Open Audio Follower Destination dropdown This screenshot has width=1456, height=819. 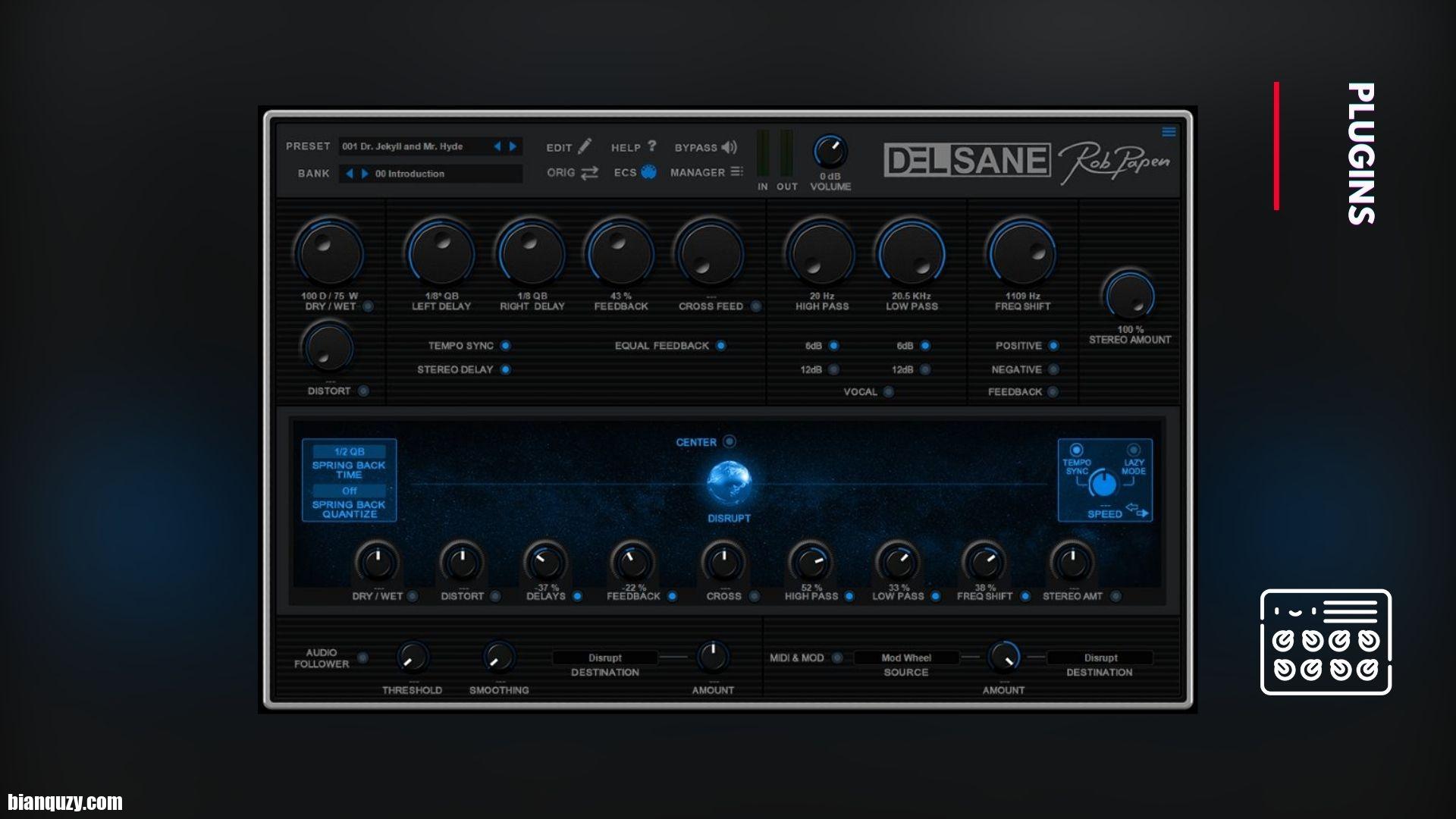605,657
